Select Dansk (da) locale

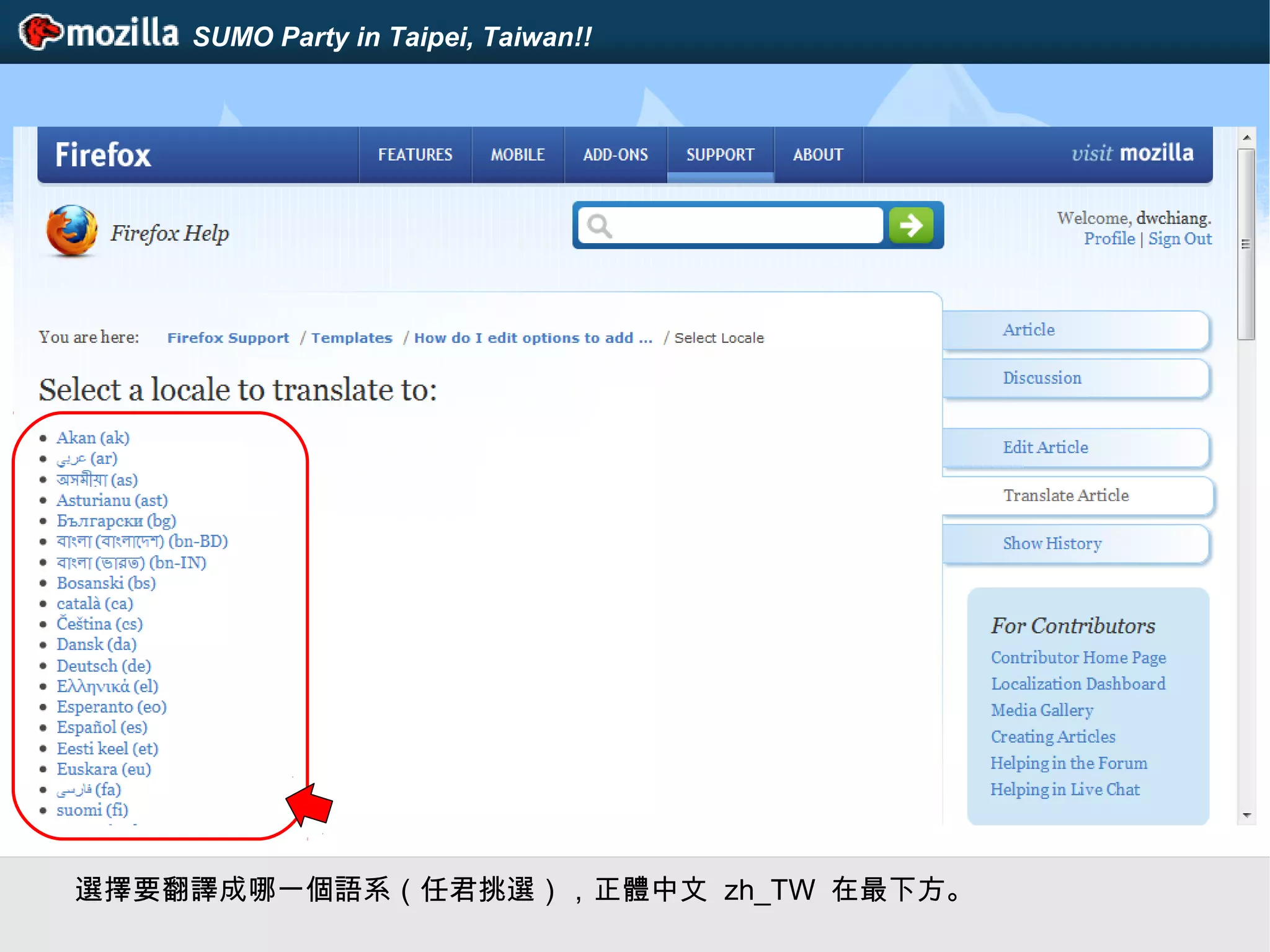click(x=97, y=644)
